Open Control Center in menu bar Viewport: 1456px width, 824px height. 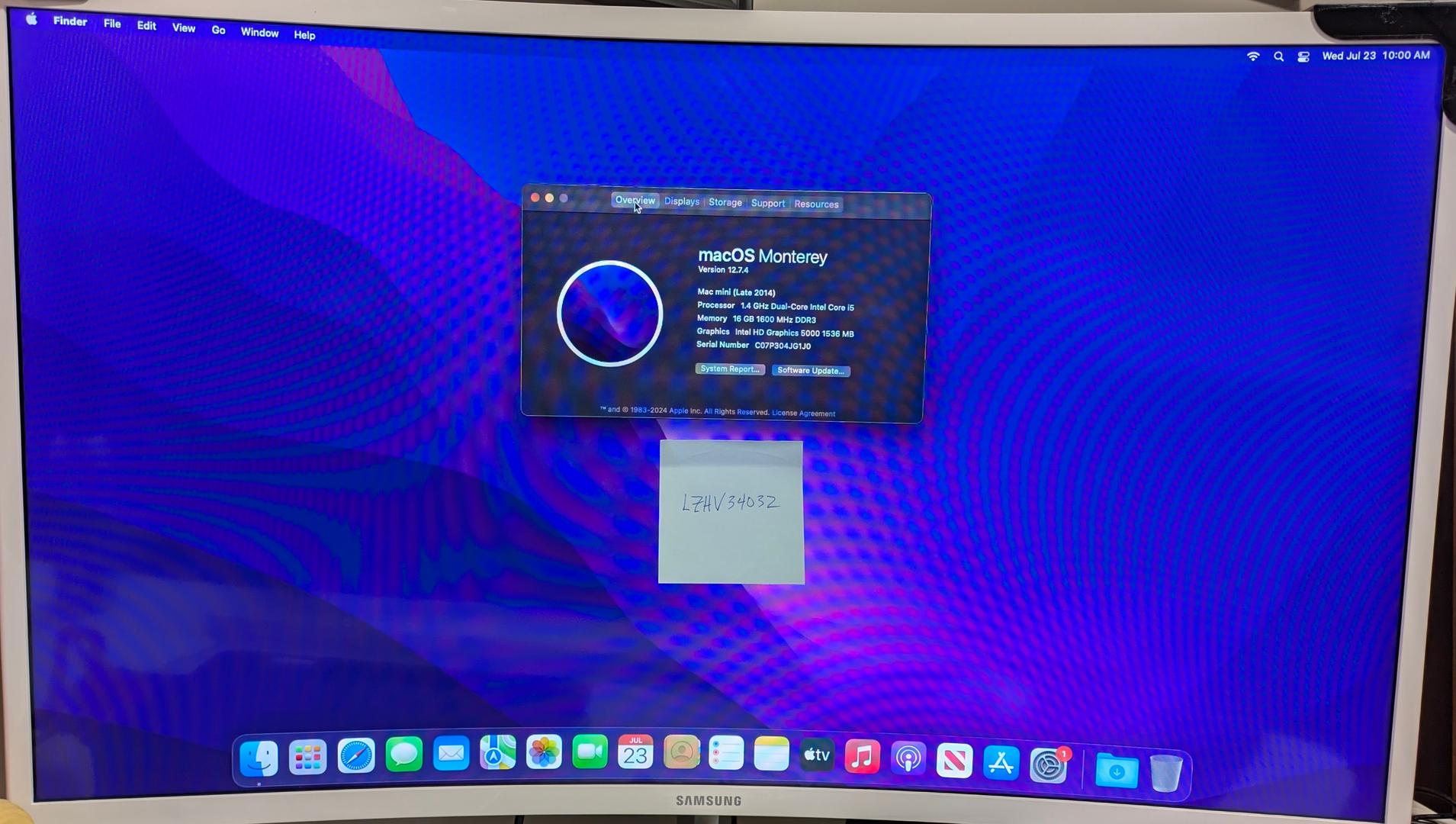coord(1303,56)
